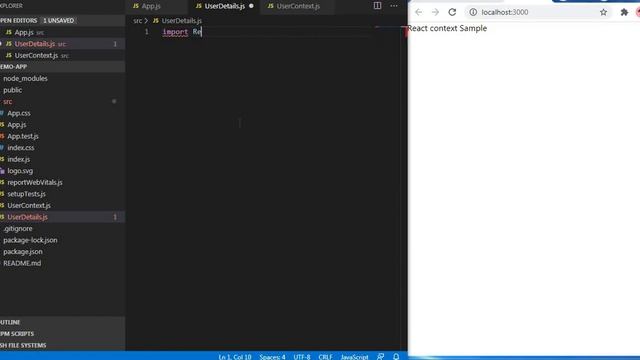Click the React context Sample text

[447, 28]
